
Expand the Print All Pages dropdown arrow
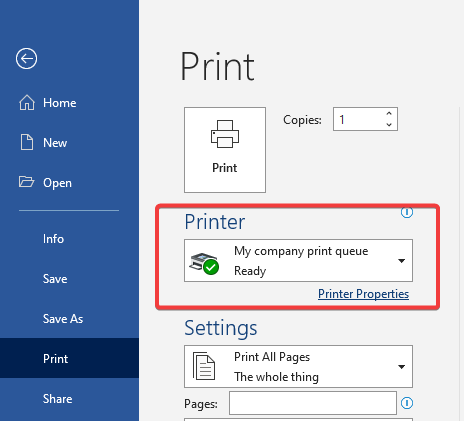click(x=402, y=367)
